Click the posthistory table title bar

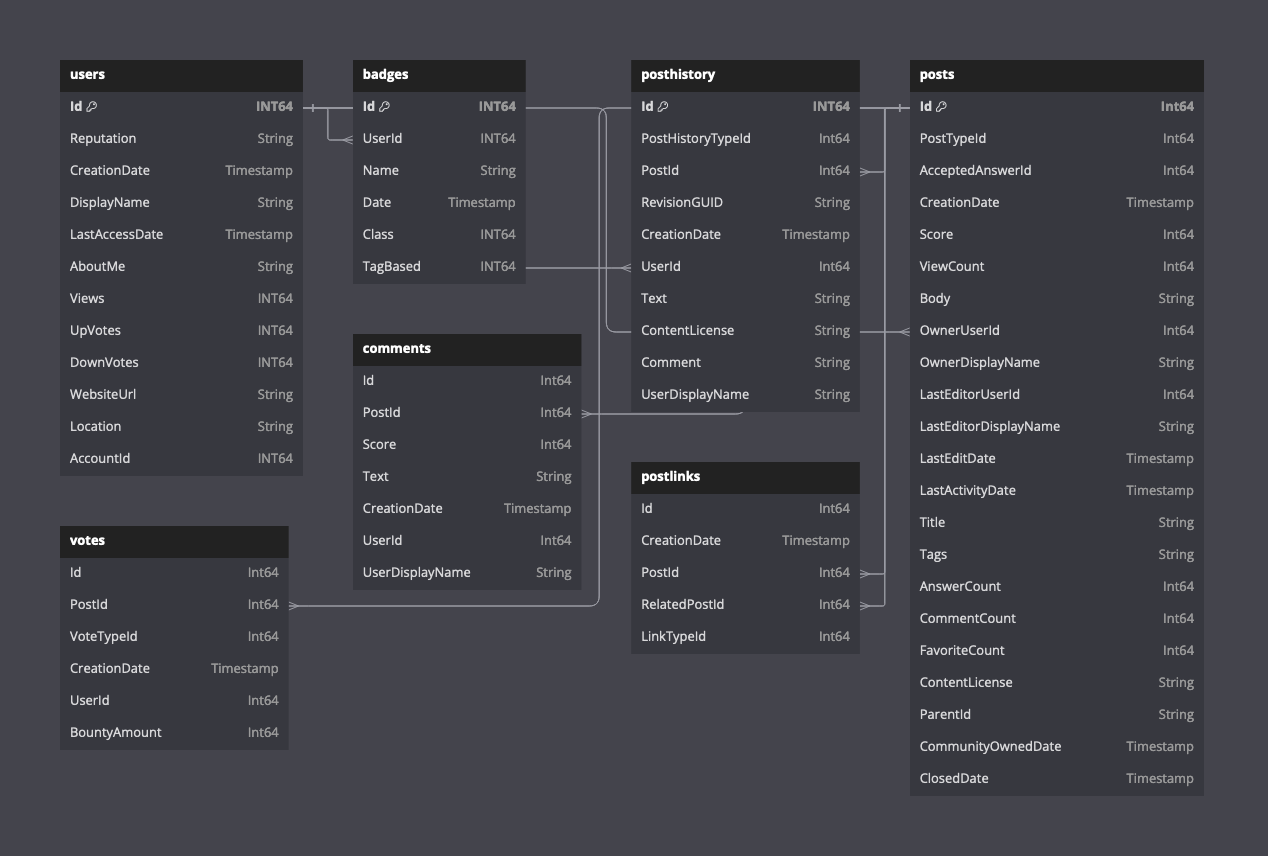[x=744, y=74]
